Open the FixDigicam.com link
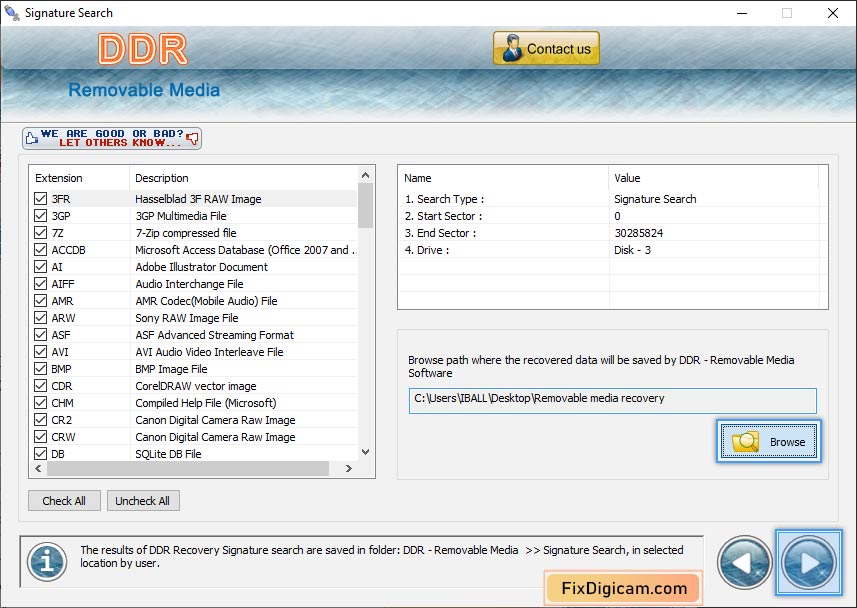Image resolution: width=857 pixels, height=608 pixels. tap(624, 588)
